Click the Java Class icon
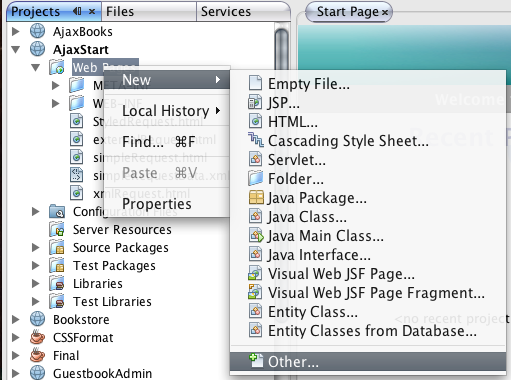Viewport: 511px width, 380px height. point(255,216)
